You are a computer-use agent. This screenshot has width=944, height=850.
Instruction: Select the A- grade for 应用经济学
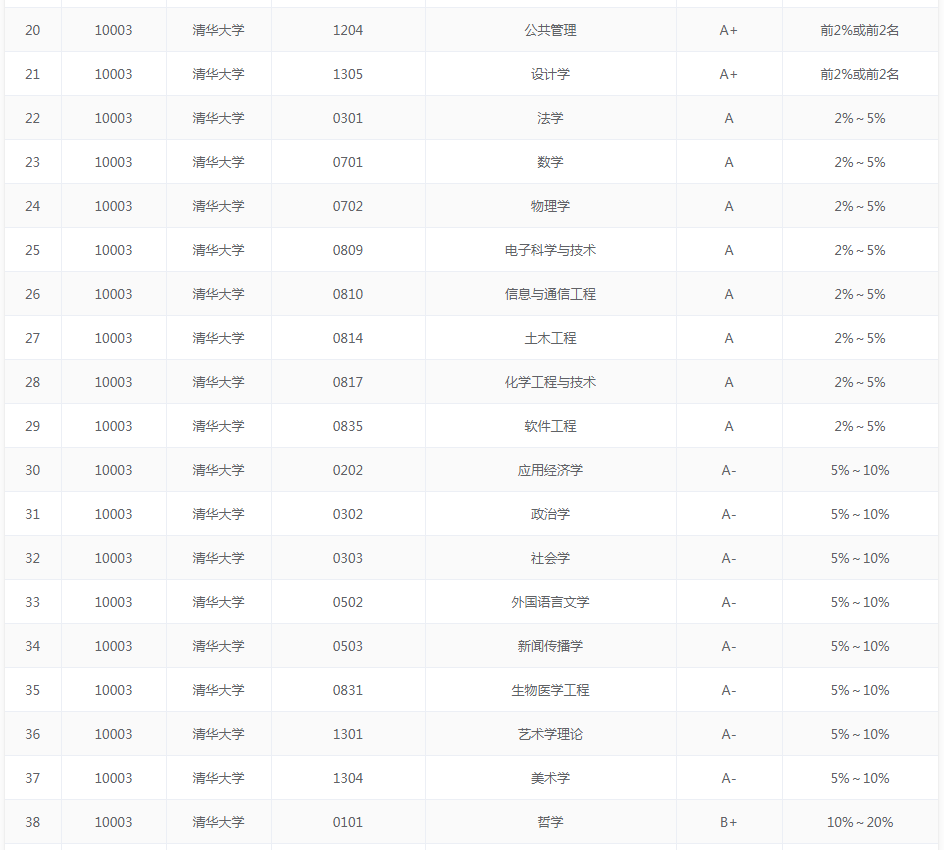[x=728, y=470]
